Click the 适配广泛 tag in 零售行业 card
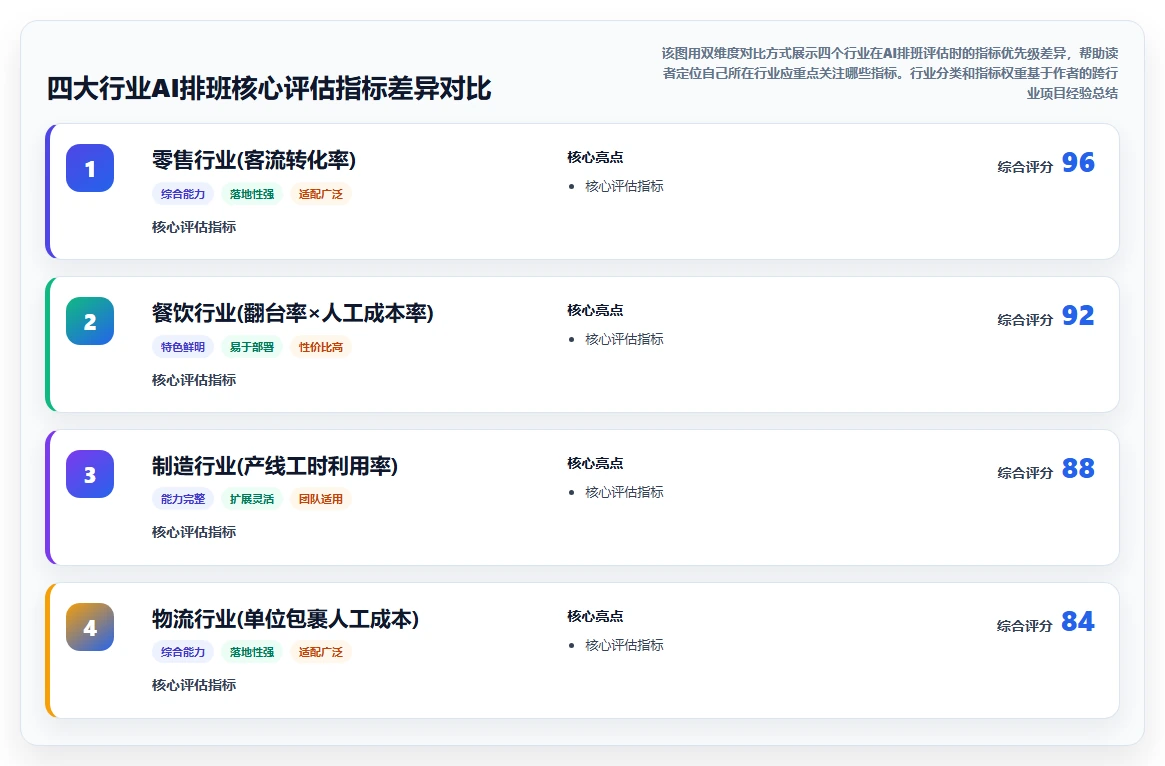 tap(321, 194)
